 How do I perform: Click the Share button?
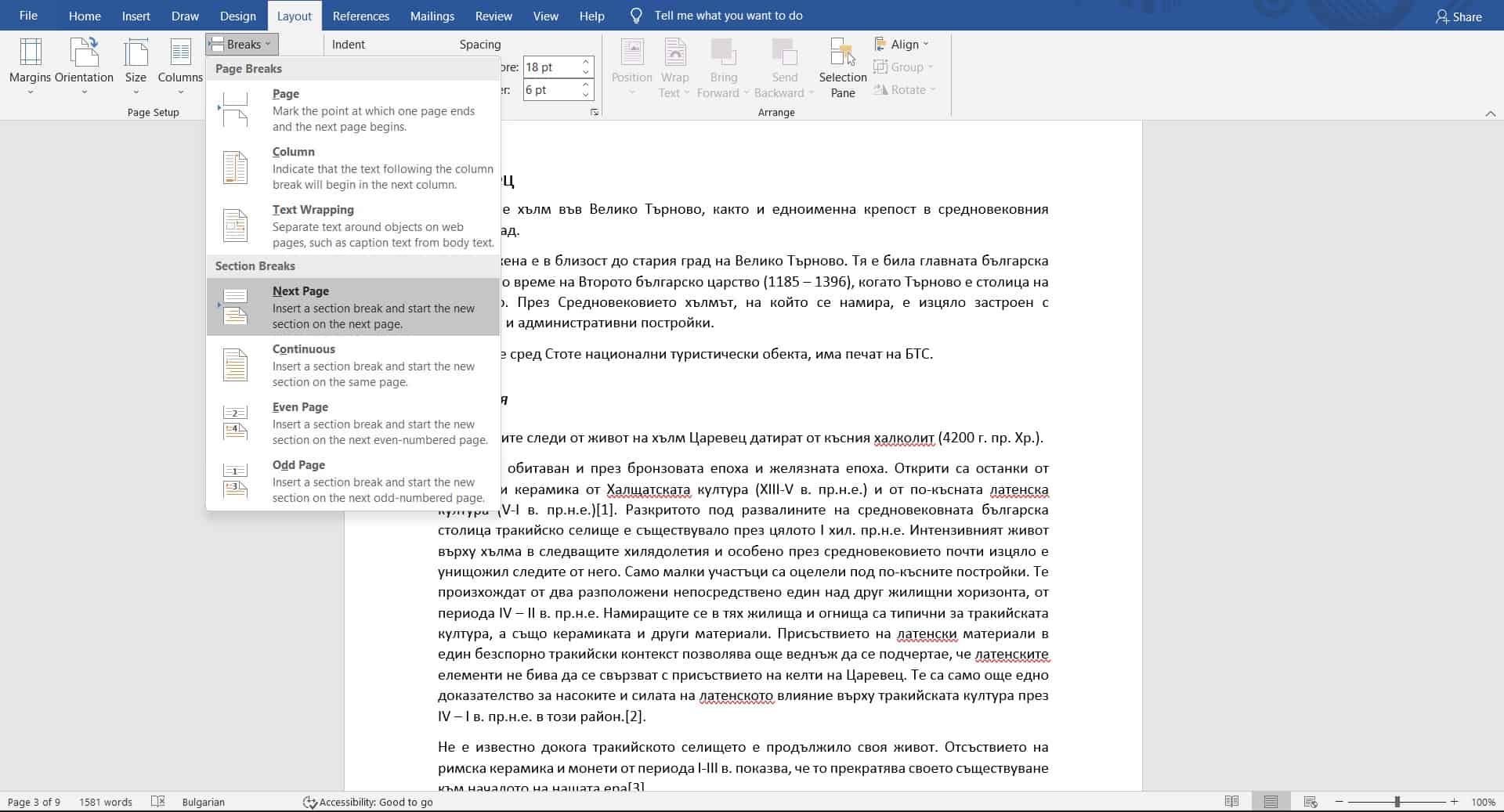click(1459, 16)
